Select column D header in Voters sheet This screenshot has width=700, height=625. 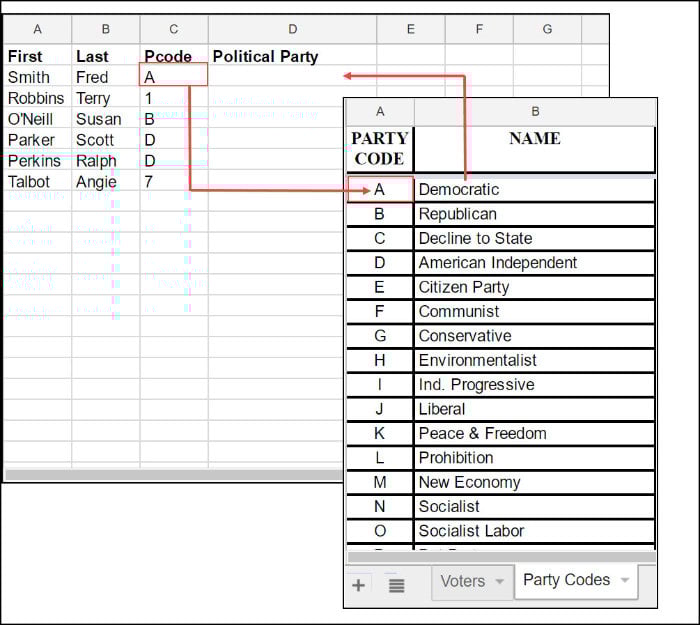tap(292, 29)
